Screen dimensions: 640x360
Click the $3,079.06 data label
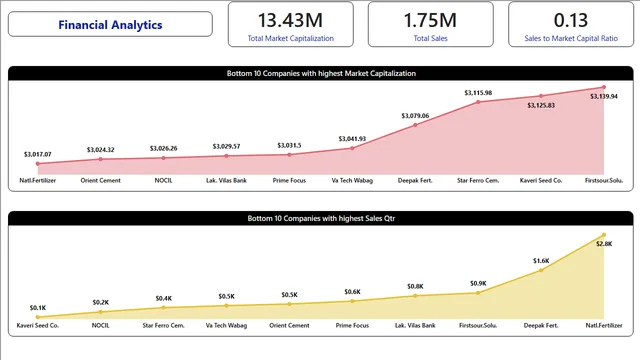click(415, 116)
